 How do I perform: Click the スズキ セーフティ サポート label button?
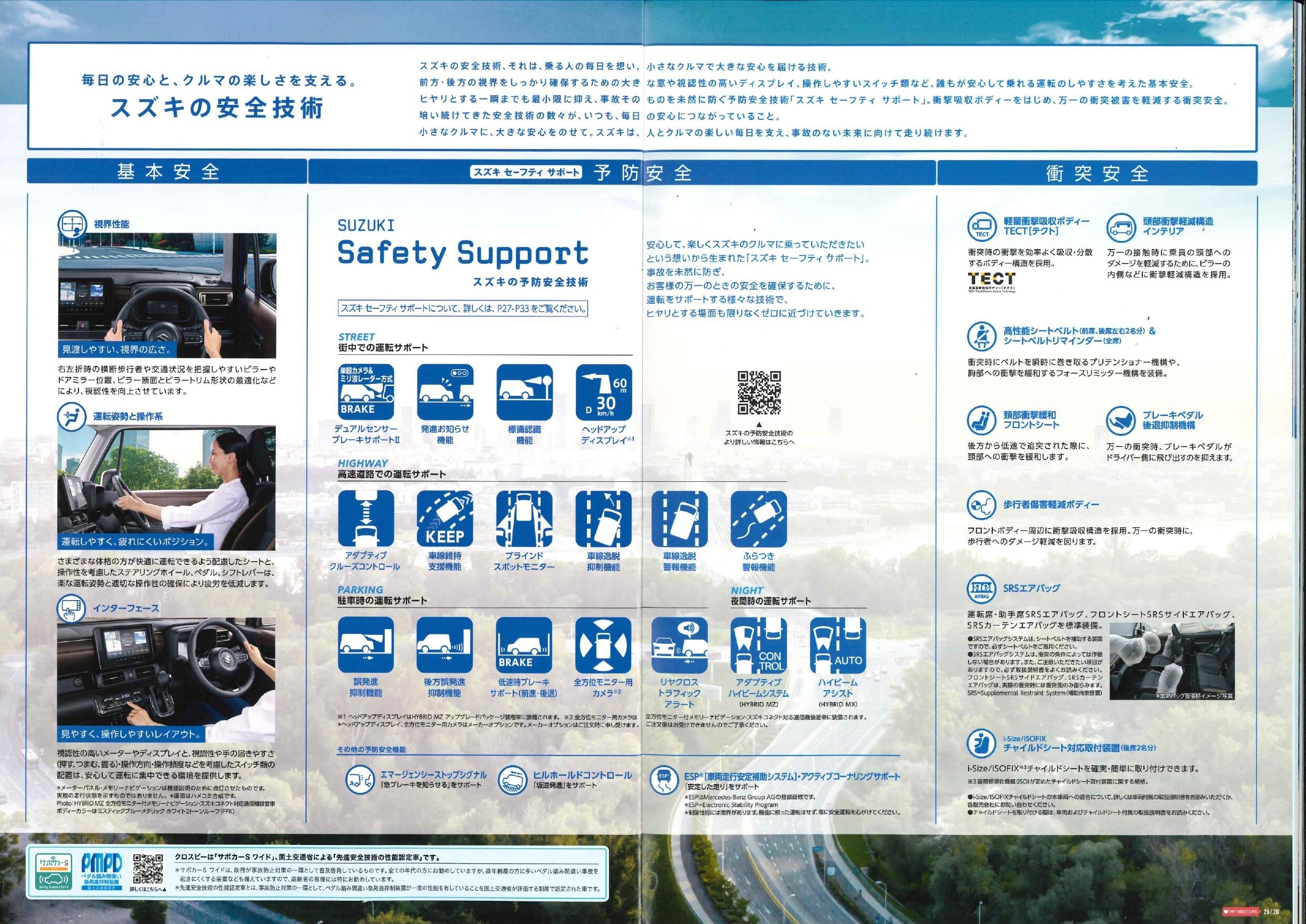point(526,172)
